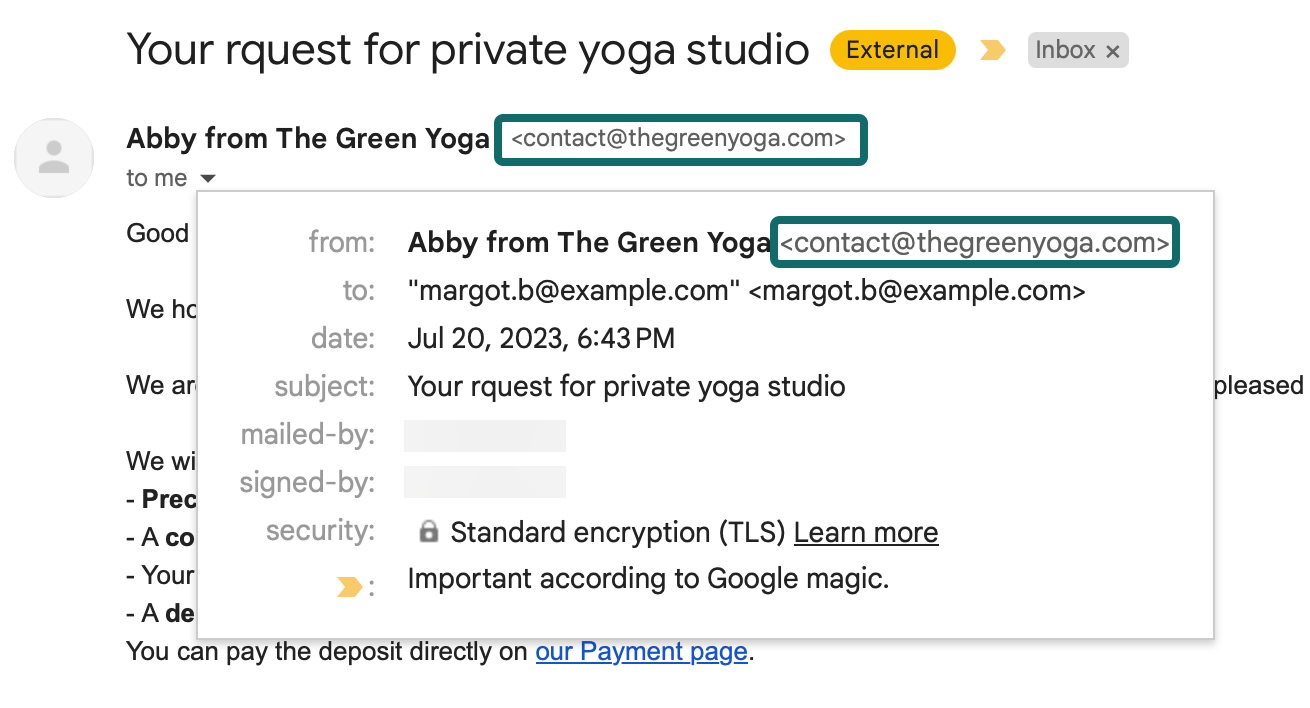Image resolution: width=1310 pixels, height=708 pixels.
Task: Click the subject text in details popup
Action: 626,386
